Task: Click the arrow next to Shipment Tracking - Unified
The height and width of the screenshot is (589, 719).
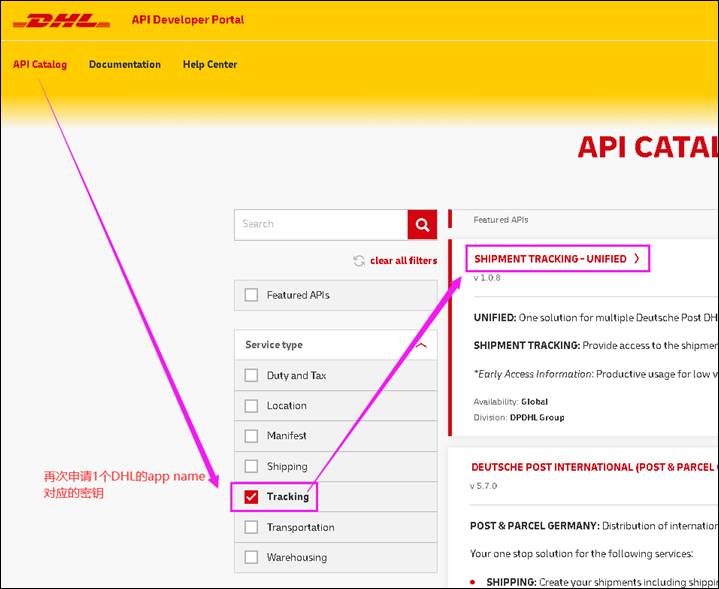Action: 636,259
